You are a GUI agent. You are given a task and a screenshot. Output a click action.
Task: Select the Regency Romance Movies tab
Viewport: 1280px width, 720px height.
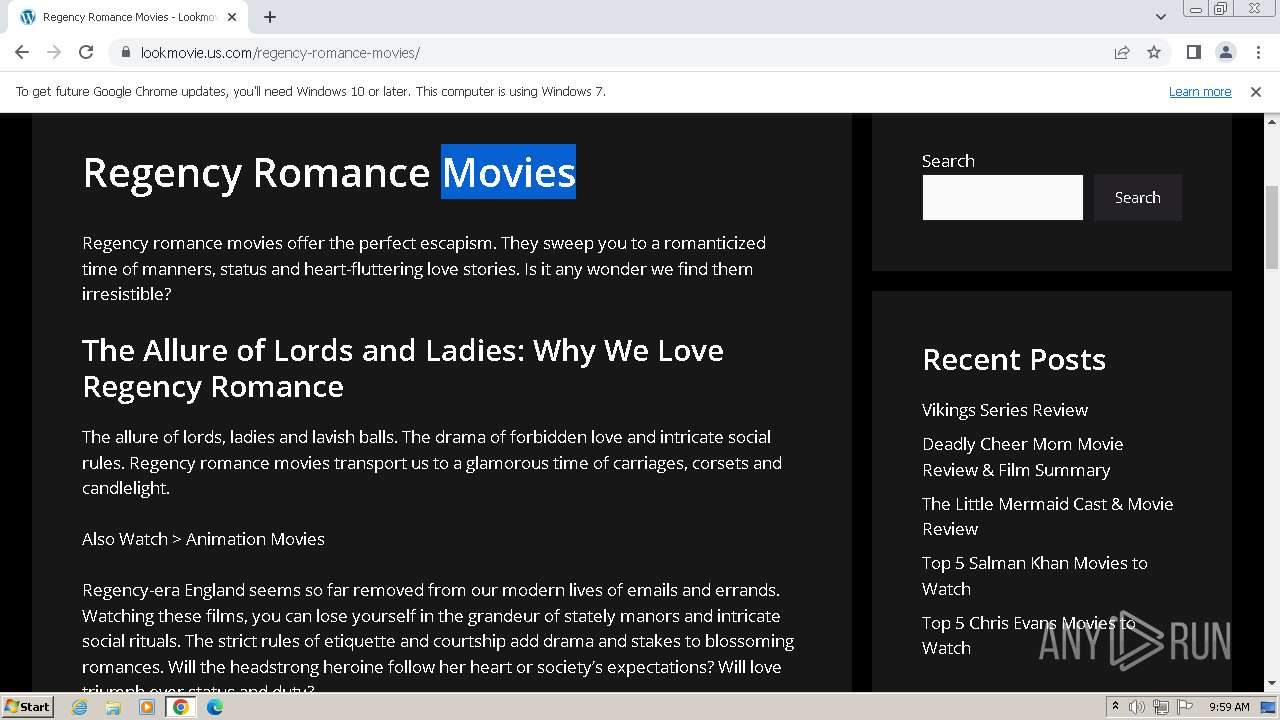point(130,17)
